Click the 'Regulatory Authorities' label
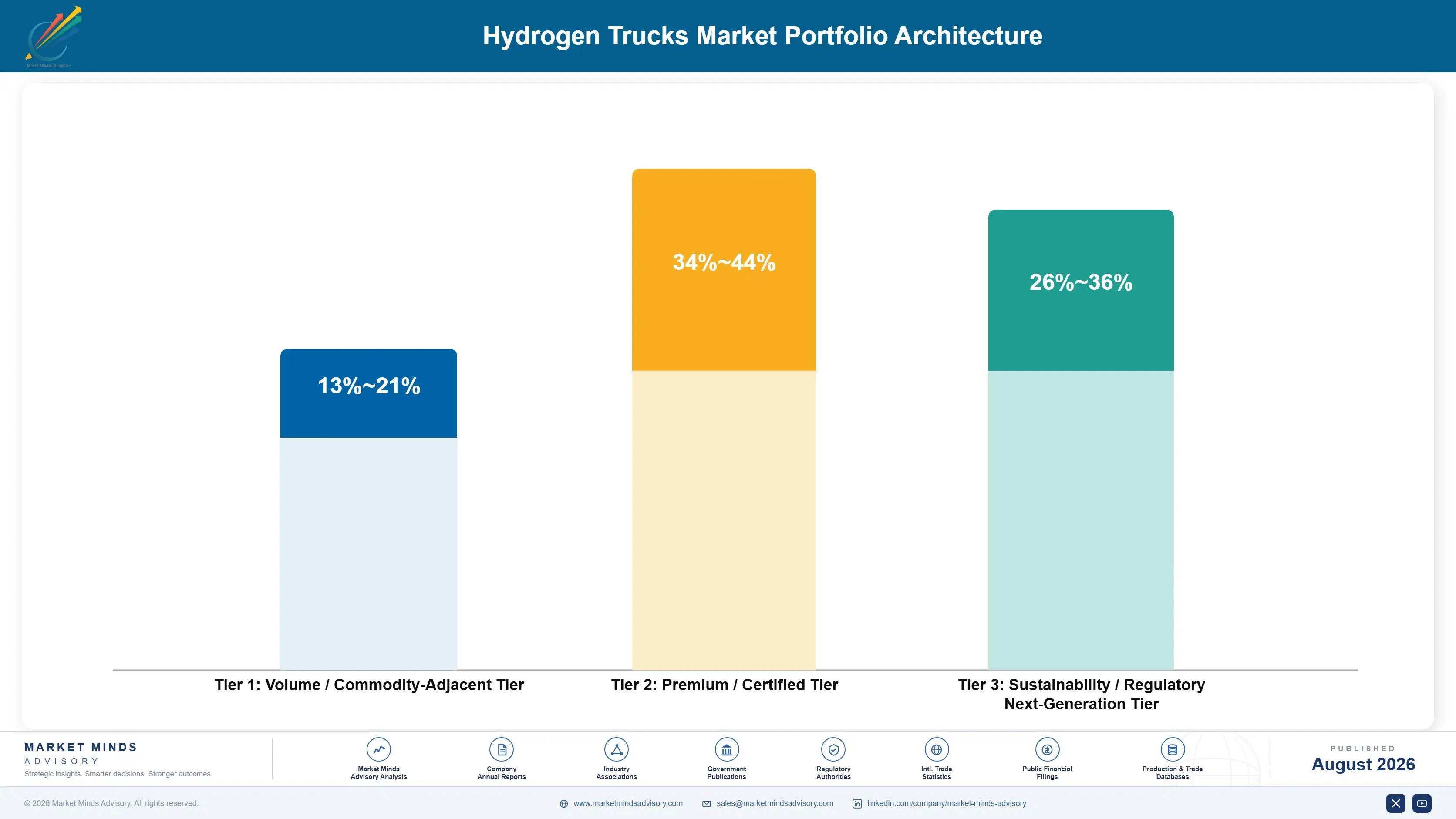The height and width of the screenshot is (819, 1456). pyautogui.click(x=833, y=773)
